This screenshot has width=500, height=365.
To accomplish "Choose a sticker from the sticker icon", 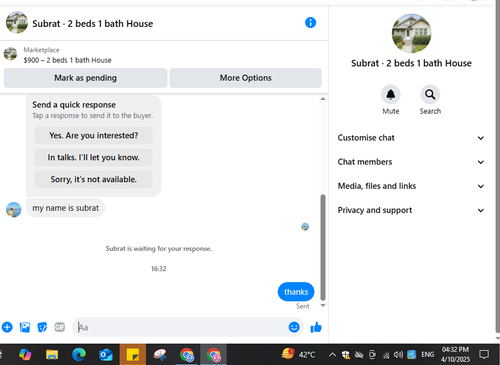I will tap(42, 327).
